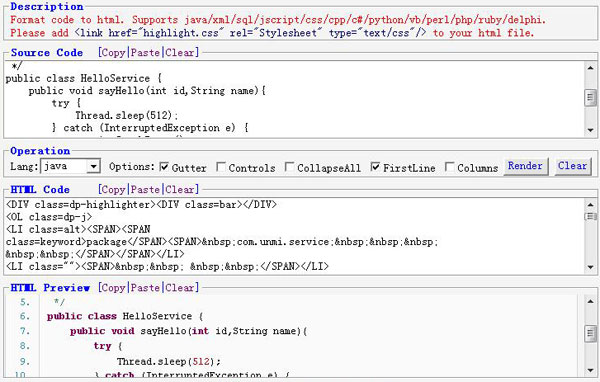Click scroll-up arrow of Source Code box

pyautogui.click(x=590, y=68)
